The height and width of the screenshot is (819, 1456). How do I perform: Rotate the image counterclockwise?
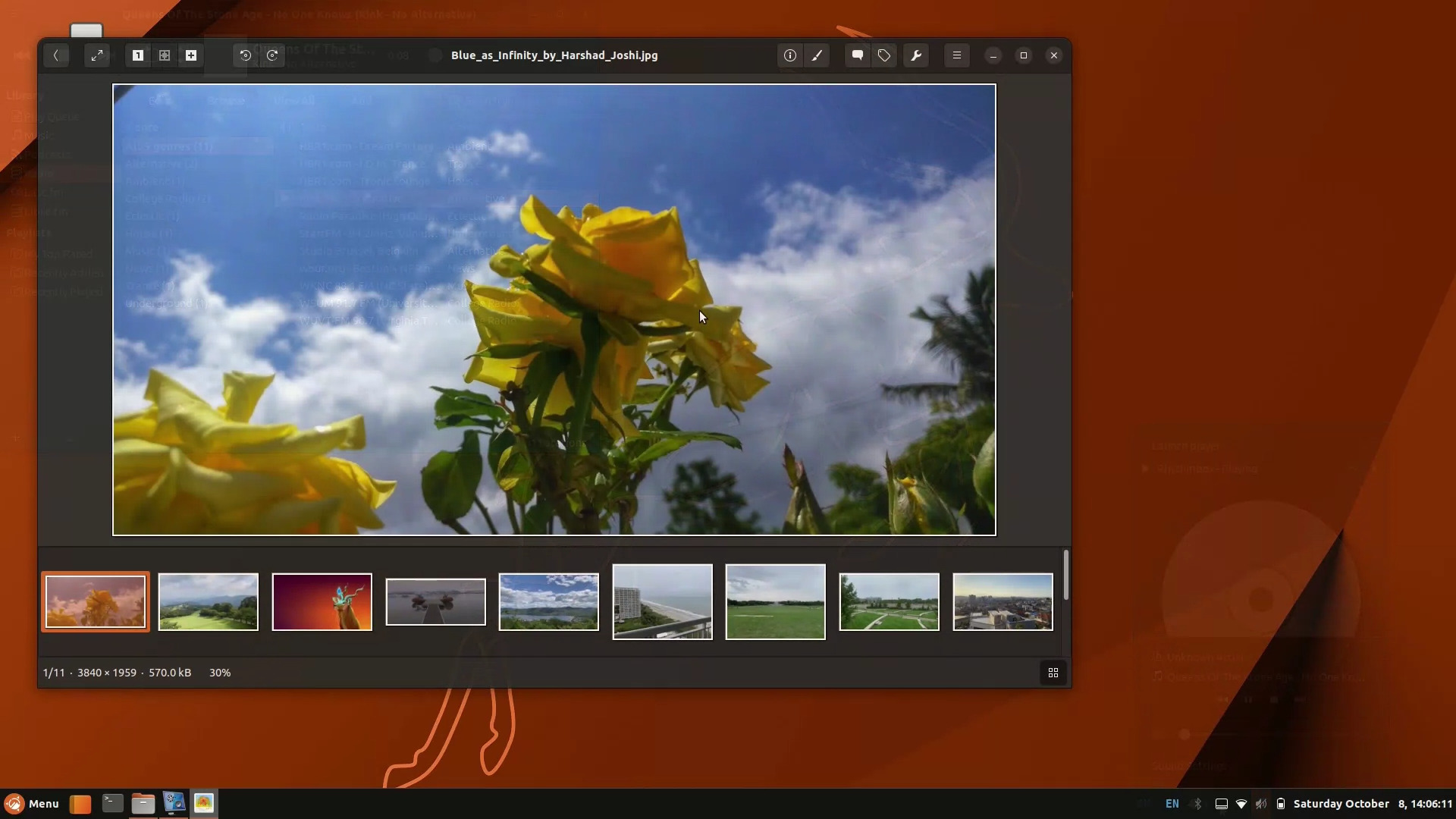coord(245,55)
